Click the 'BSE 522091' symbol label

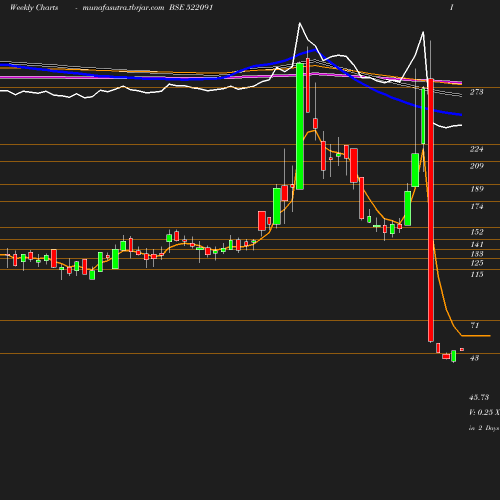191,7
